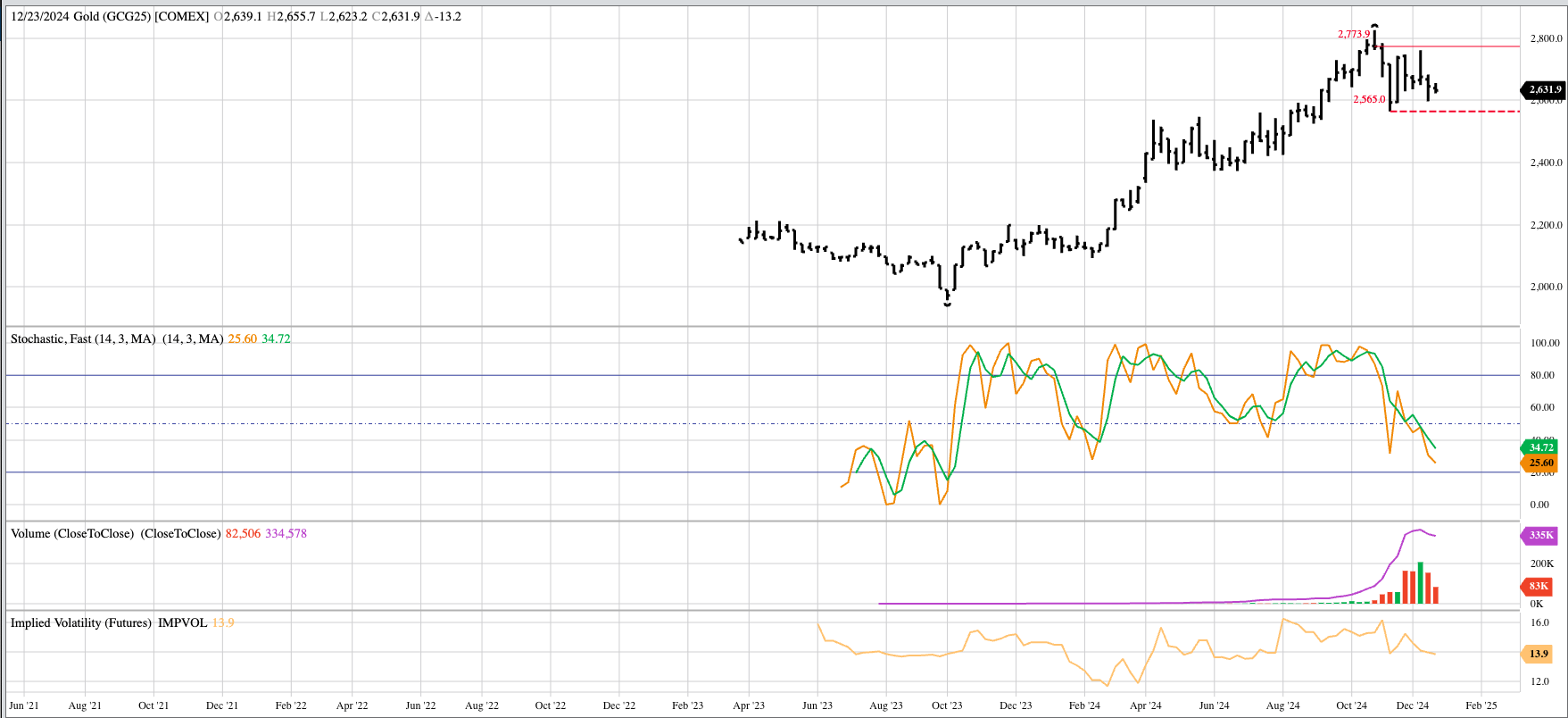Image resolution: width=1568 pixels, height=718 pixels.
Task: Click the red 2,773.9 high price annotation
Action: 1353,34
